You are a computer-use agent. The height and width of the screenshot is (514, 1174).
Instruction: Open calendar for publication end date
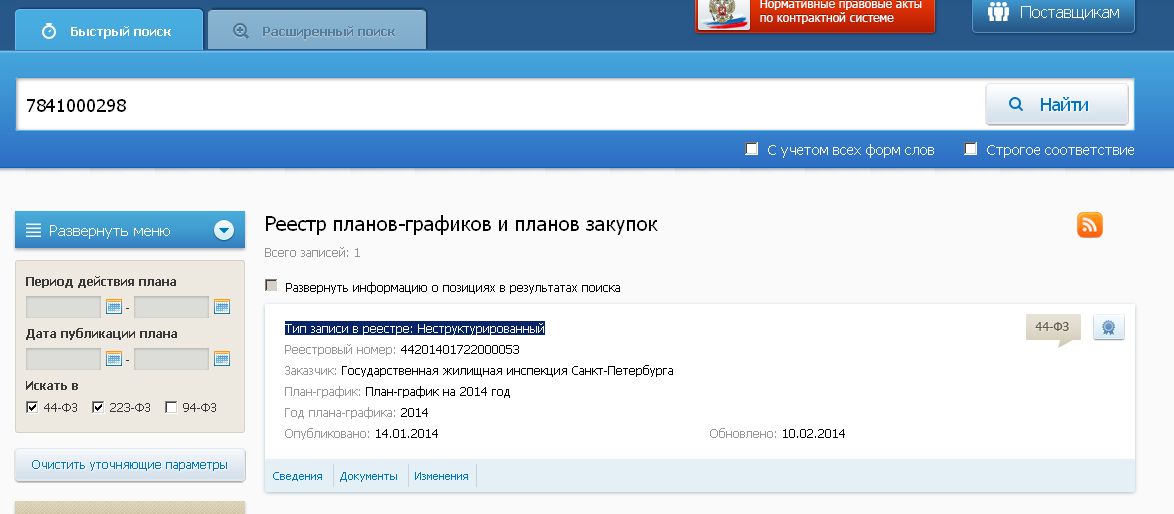point(222,358)
